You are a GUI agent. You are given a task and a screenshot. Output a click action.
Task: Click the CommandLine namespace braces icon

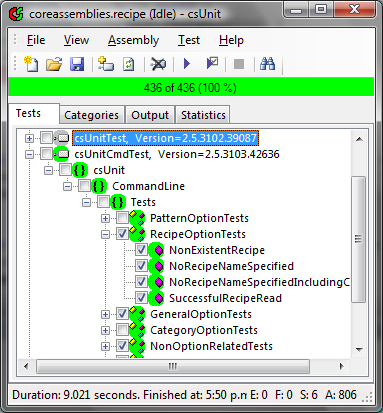(x=99, y=186)
